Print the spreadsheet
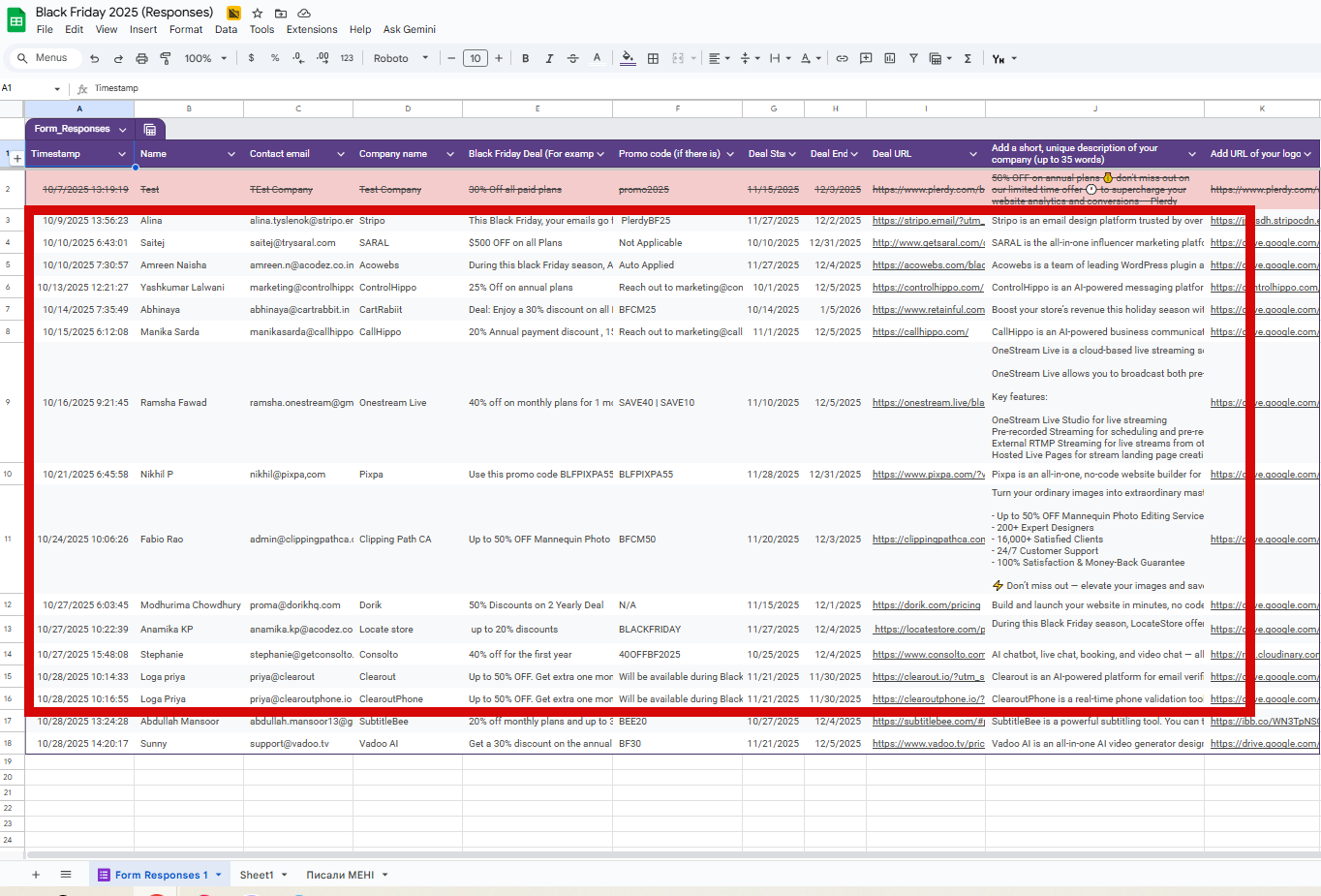Viewport: 1321px width, 896px height. coord(141,58)
